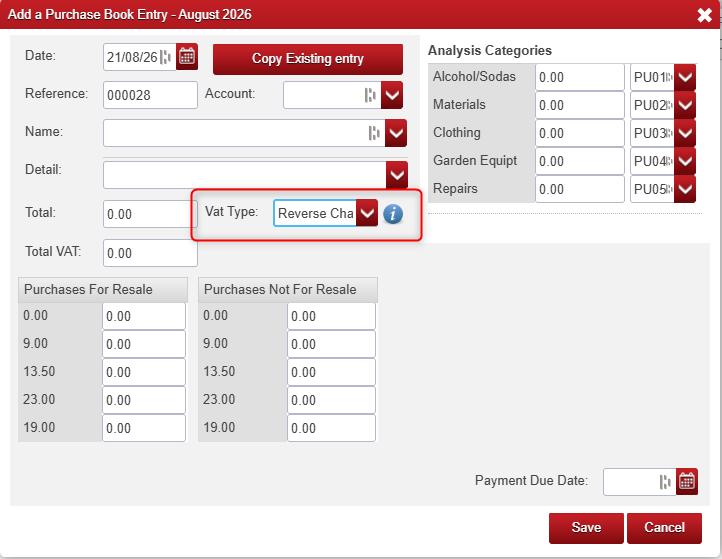Open the PU05 Repairs code dropdown
Screen dimensions: 722x559
(x=685, y=189)
